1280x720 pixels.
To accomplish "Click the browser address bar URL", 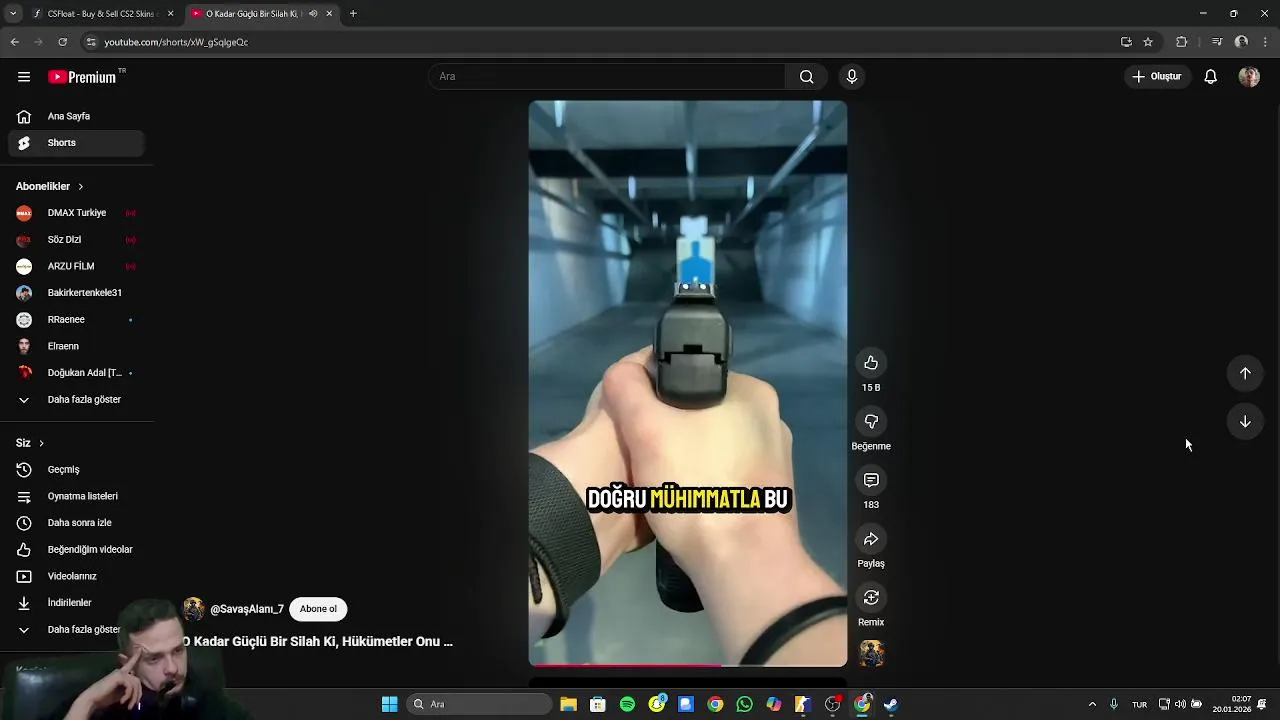I will 176,42.
